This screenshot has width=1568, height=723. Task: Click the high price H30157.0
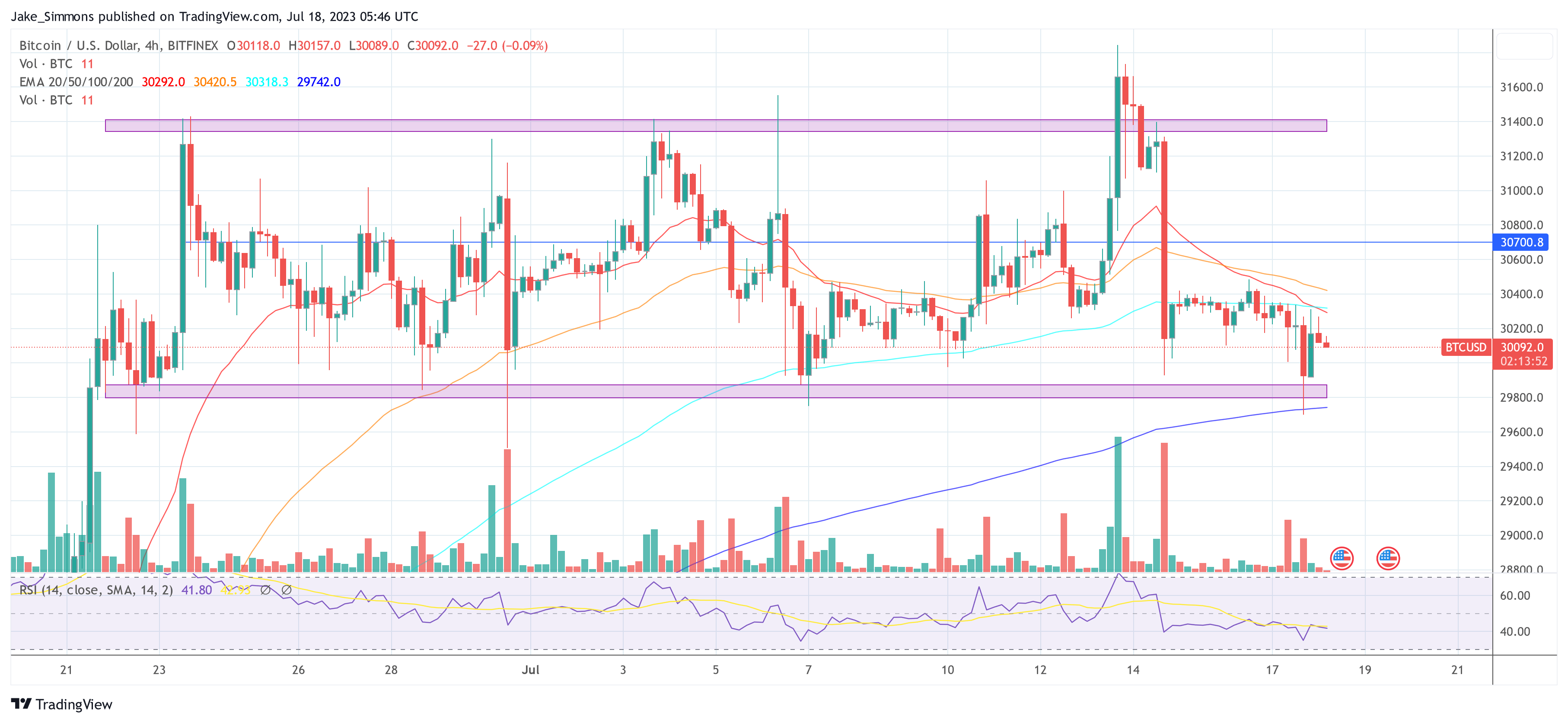(314, 46)
